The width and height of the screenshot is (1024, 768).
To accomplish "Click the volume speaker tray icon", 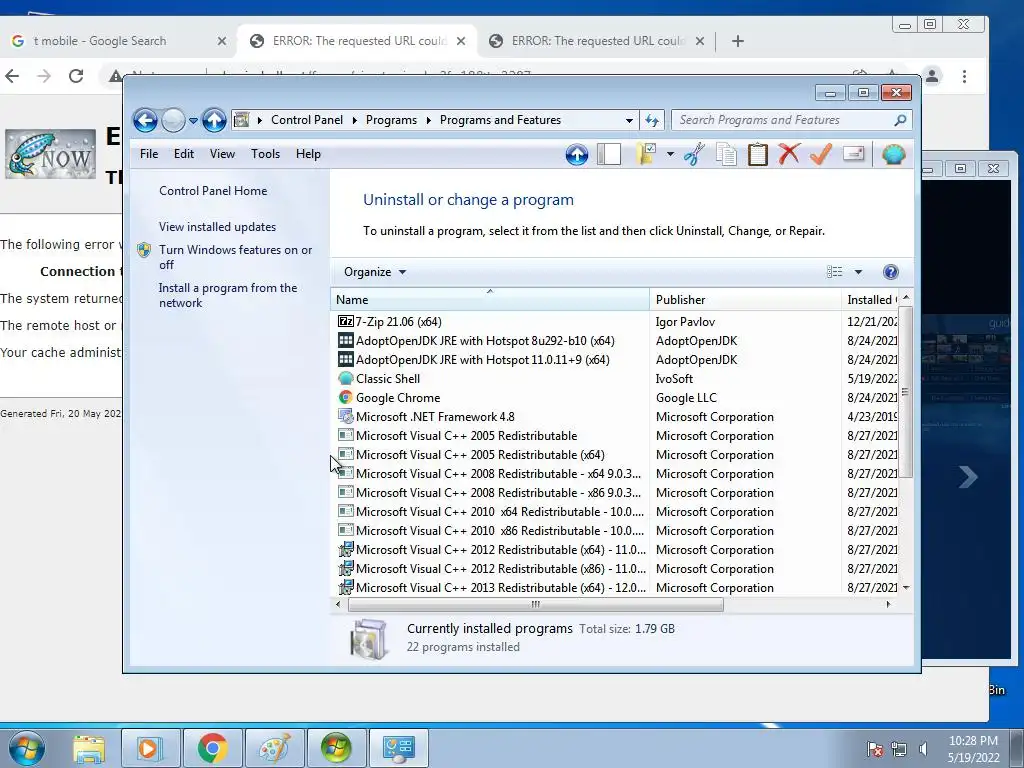I will [923, 748].
